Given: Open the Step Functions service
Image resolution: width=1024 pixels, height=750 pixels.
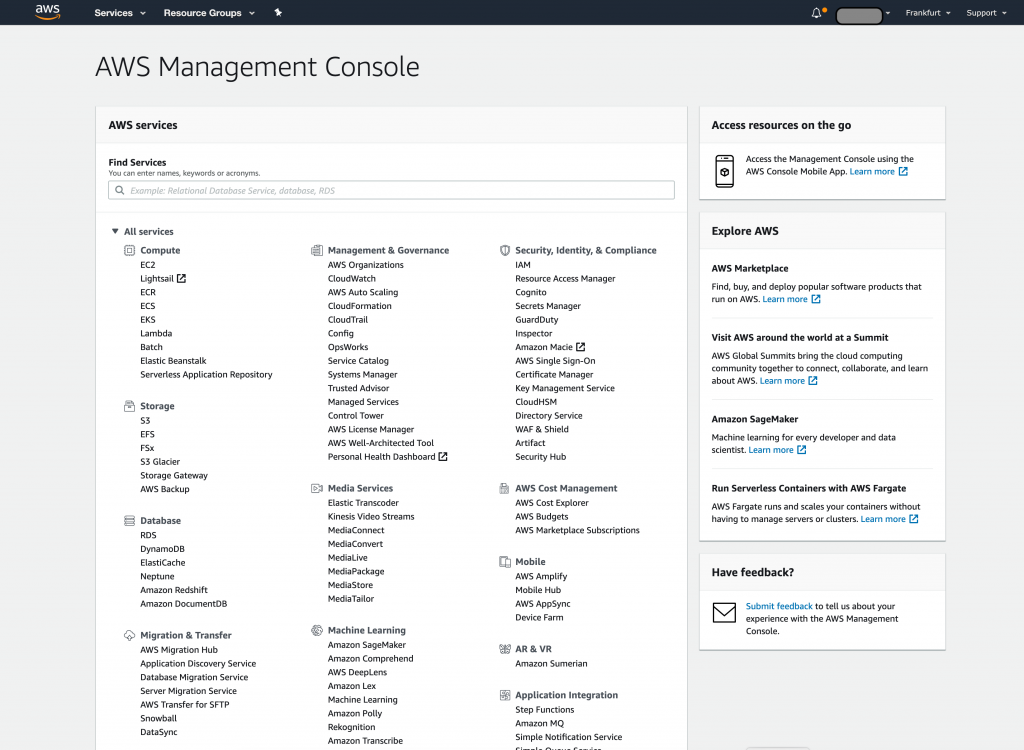Looking at the screenshot, I should point(545,709).
